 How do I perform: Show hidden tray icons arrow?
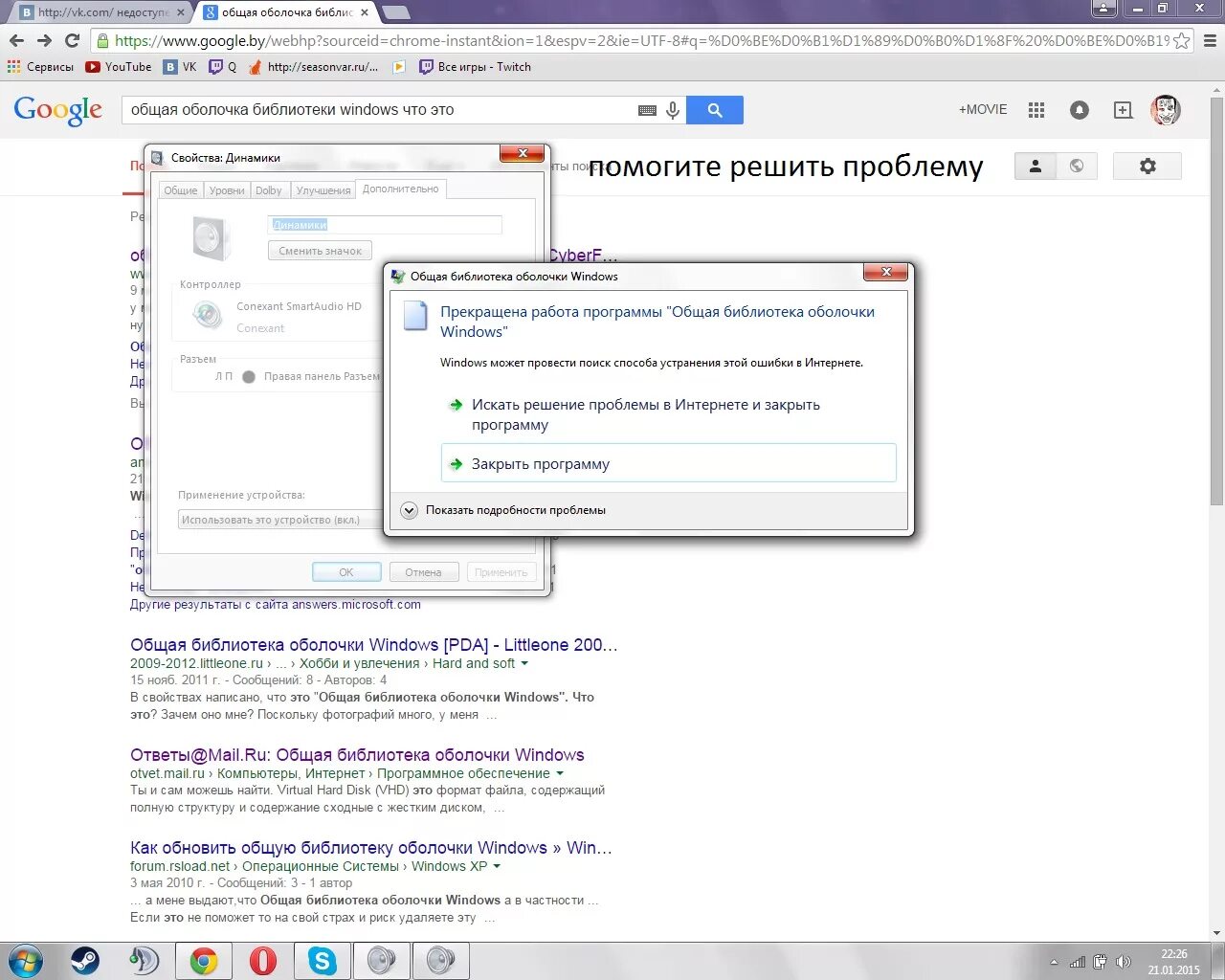pos(1054,962)
